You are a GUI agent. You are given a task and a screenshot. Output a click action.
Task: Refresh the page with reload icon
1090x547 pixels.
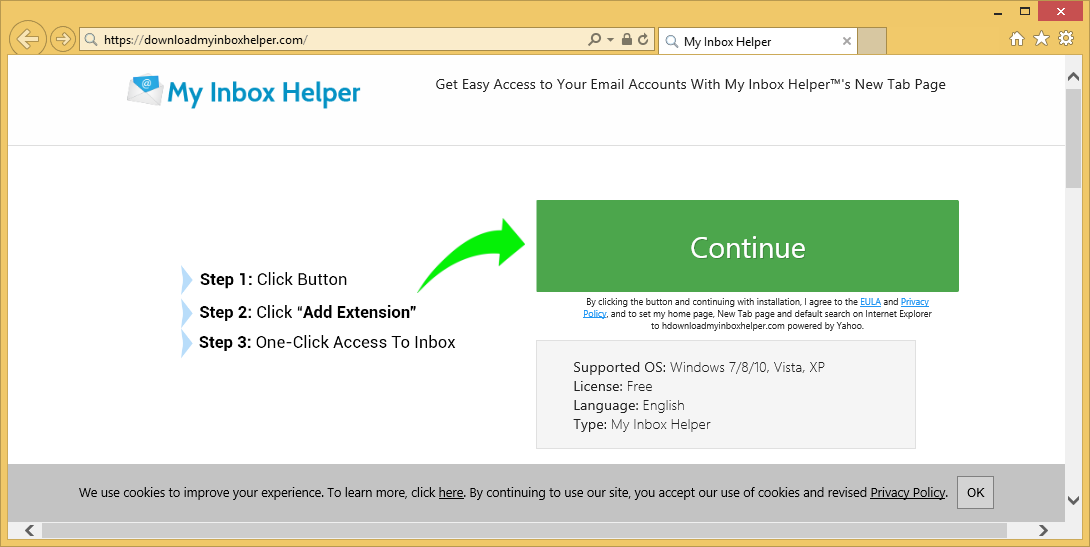coord(643,40)
